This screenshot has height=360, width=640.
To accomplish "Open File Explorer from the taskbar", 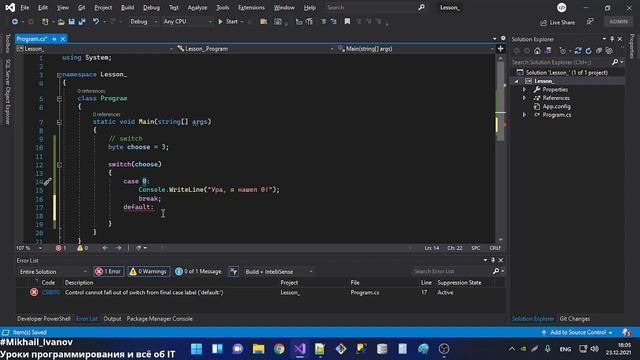I will click(x=258, y=349).
